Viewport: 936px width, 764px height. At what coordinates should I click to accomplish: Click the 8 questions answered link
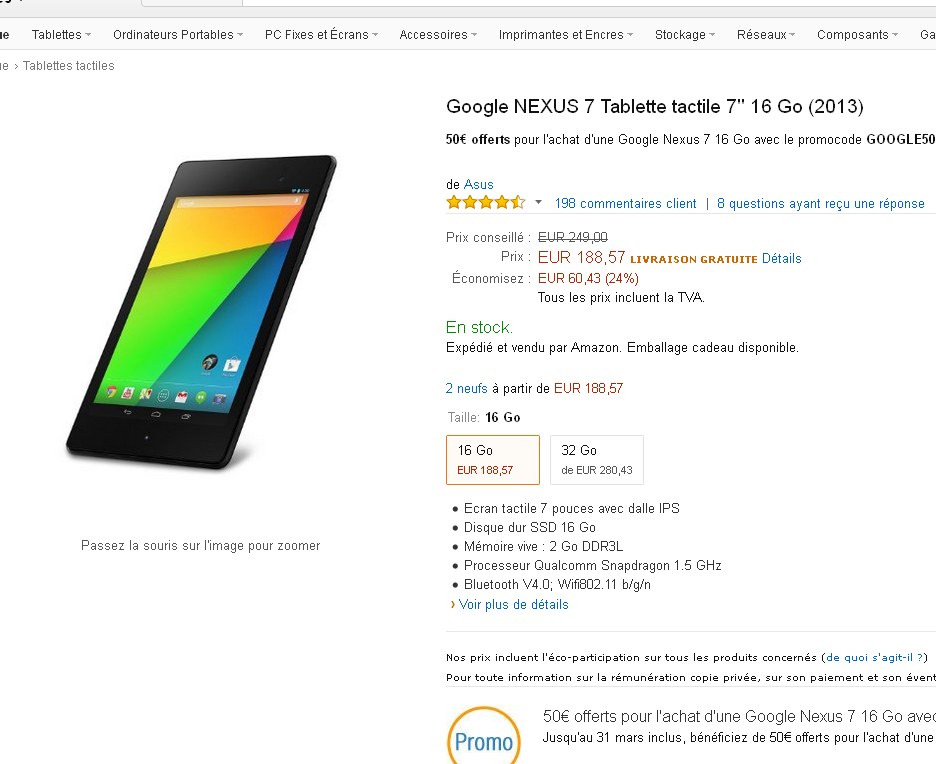click(820, 203)
